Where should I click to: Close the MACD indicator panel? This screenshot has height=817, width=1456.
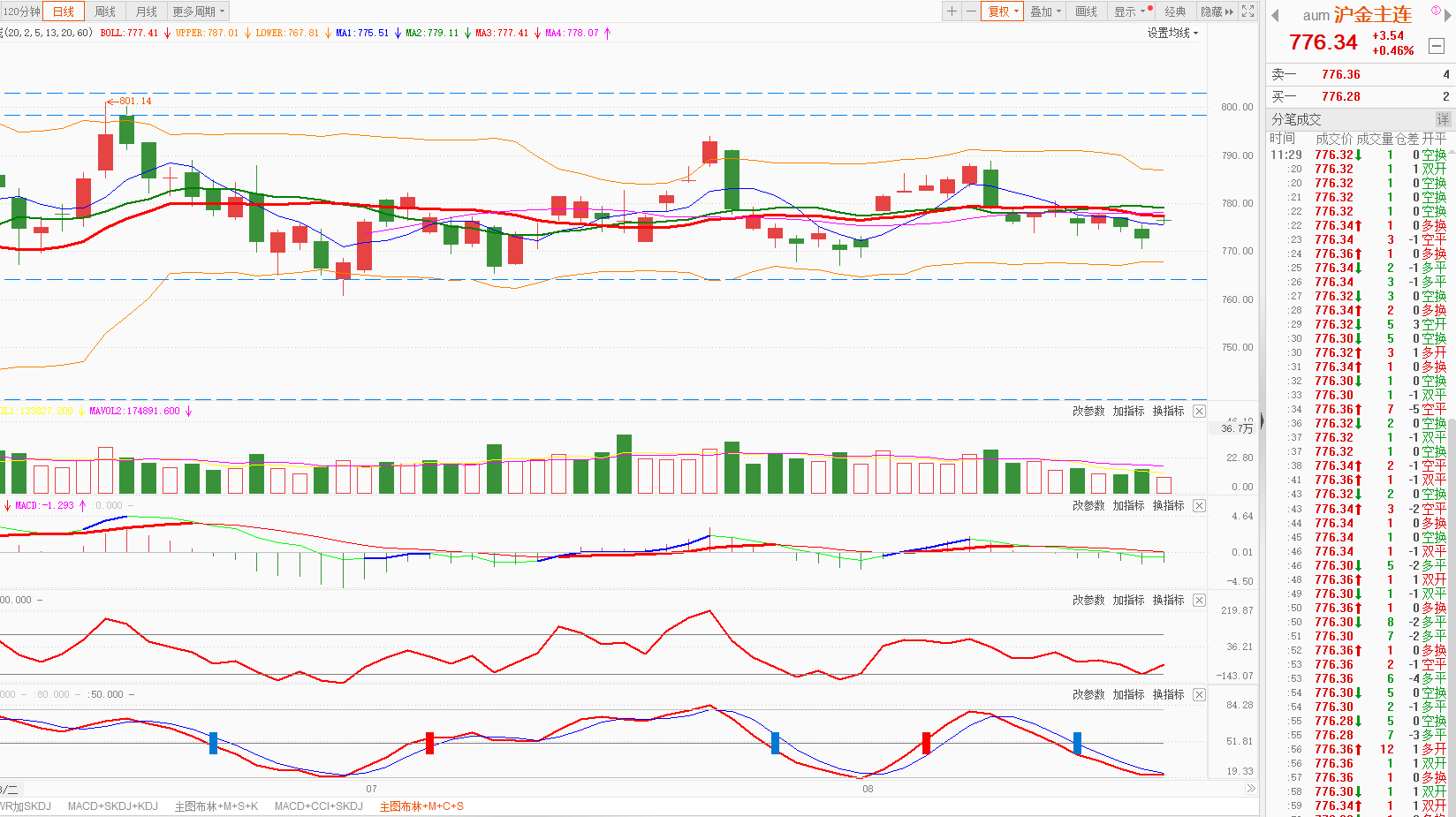1199,505
